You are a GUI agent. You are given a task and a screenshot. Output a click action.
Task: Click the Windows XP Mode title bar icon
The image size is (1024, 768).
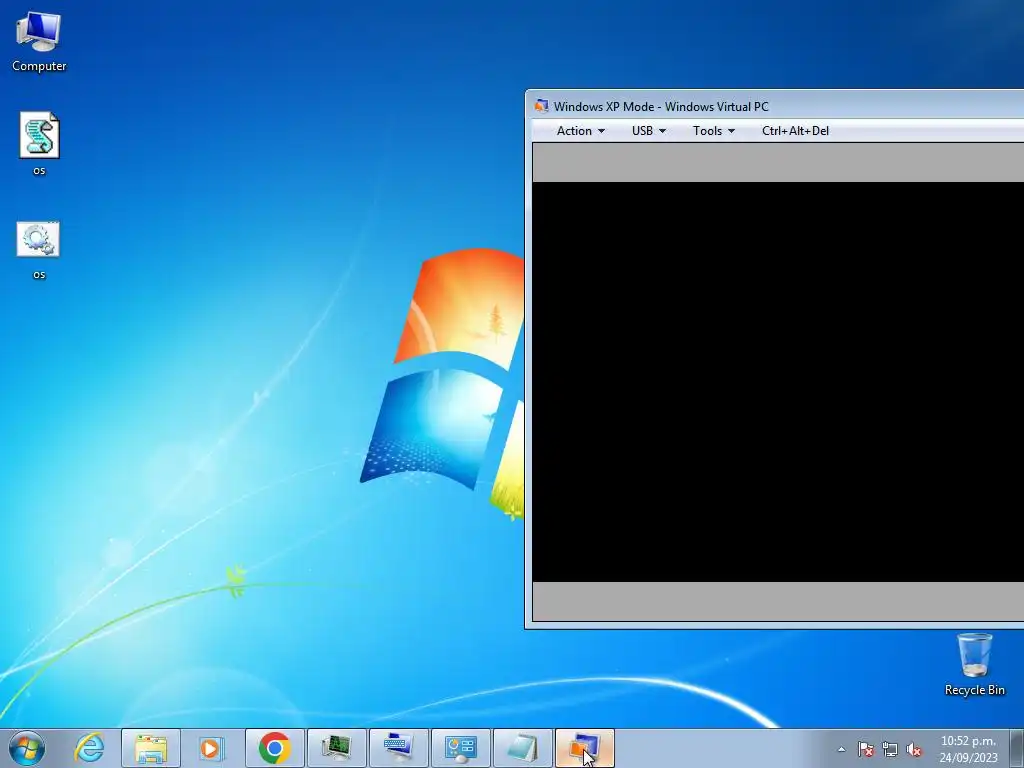[x=541, y=106]
